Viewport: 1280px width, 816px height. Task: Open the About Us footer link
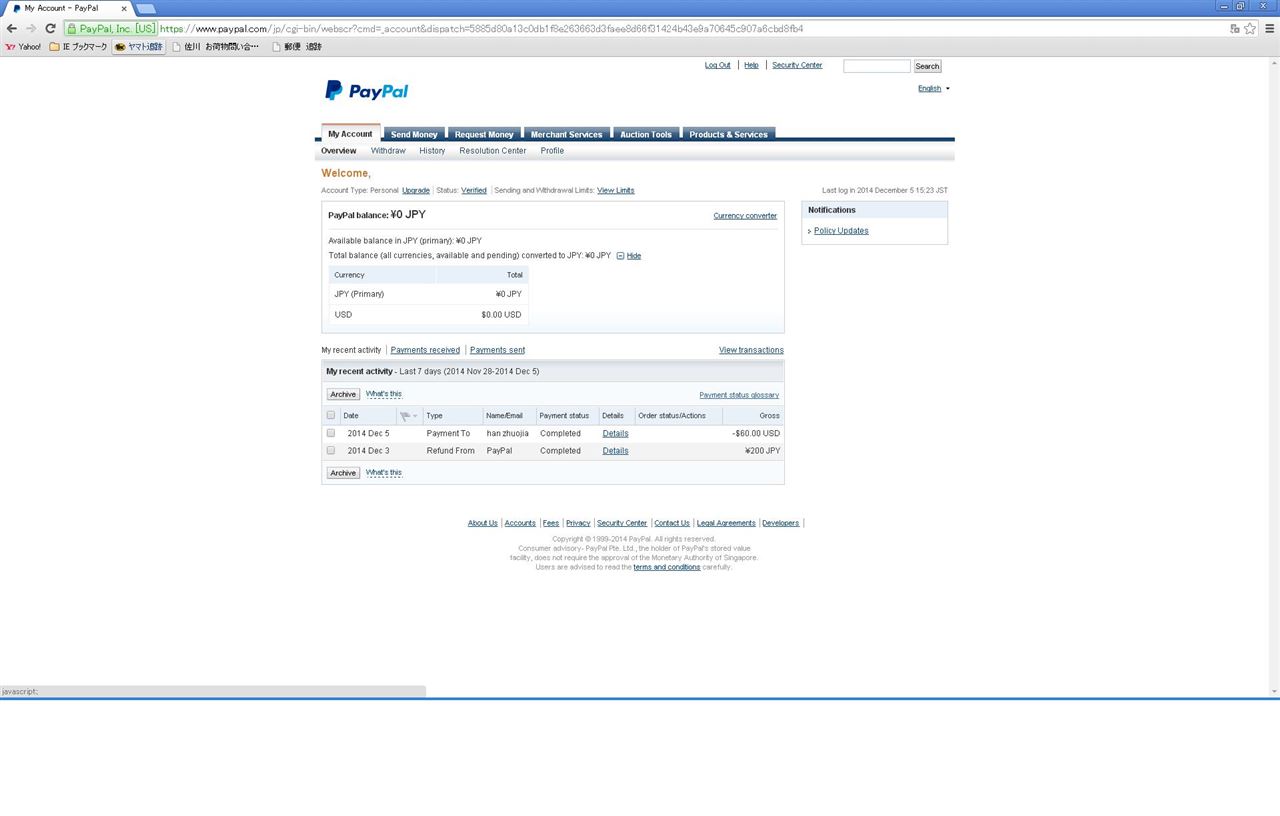click(482, 523)
